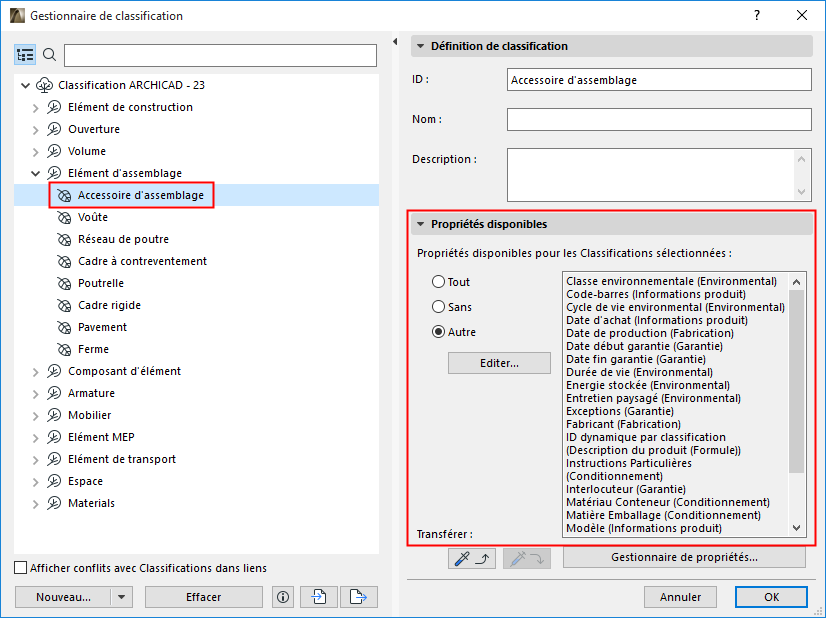Viewport: 826px width, 618px height.
Task: Toggle the tree view icon beside search
Action: 25,55
